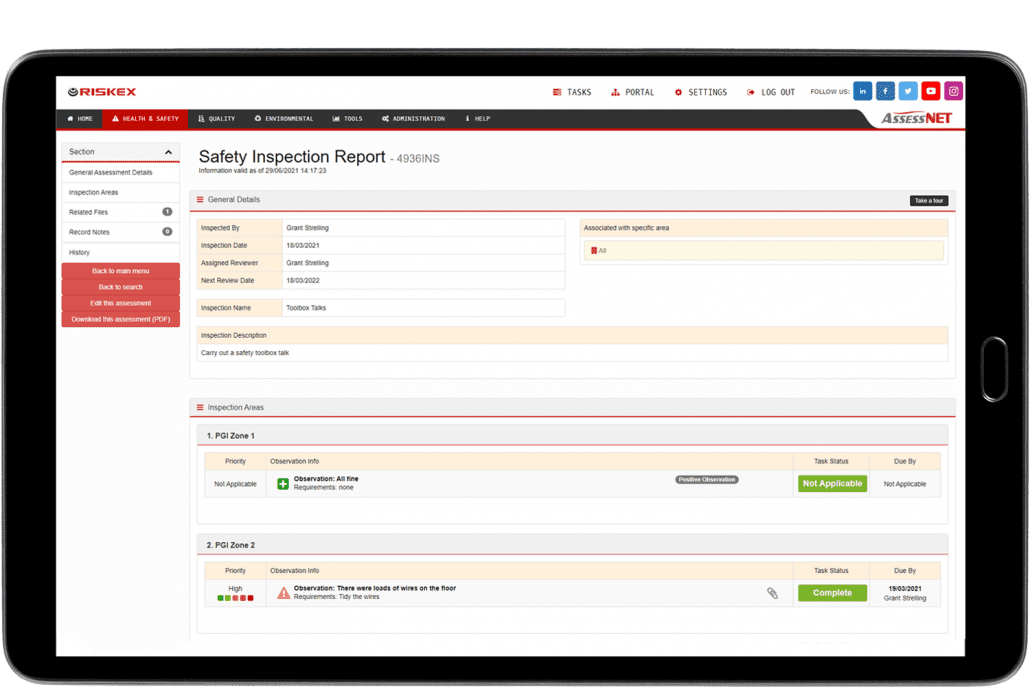Toggle the Not Applicable task status for PGI Zone 1
The width and height of the screenshot is (1030, 687).
tap(831, 483)
